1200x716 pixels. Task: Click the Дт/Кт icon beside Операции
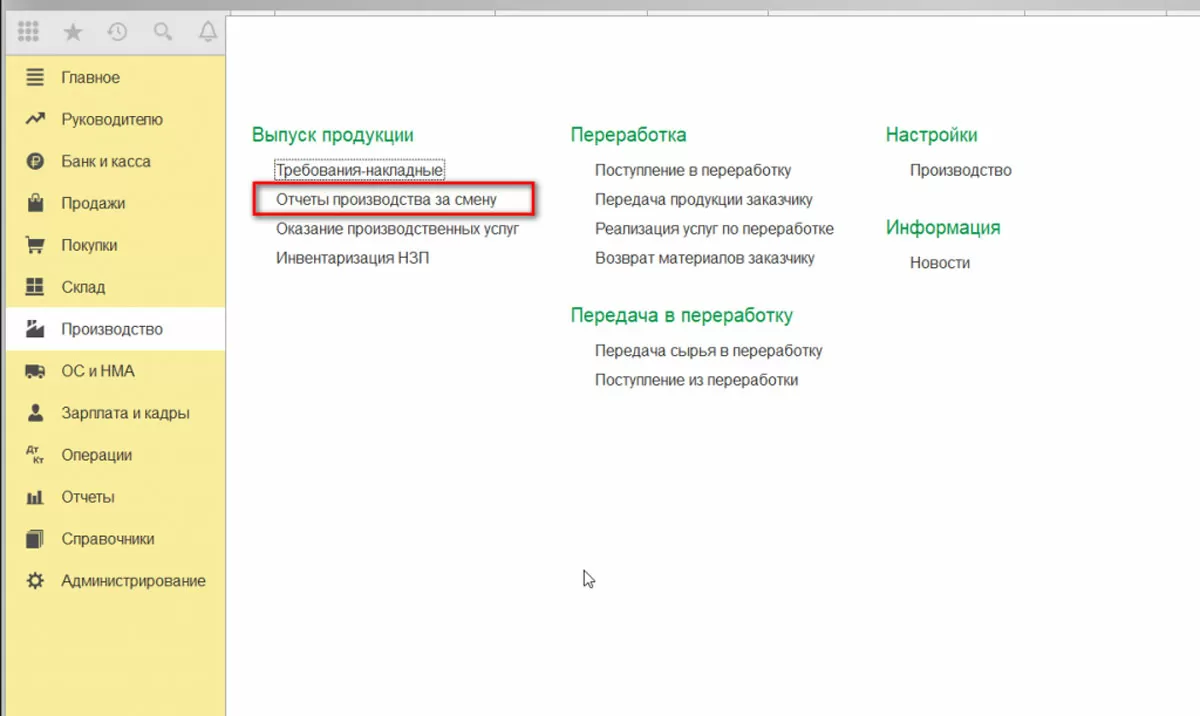point(35,455)
